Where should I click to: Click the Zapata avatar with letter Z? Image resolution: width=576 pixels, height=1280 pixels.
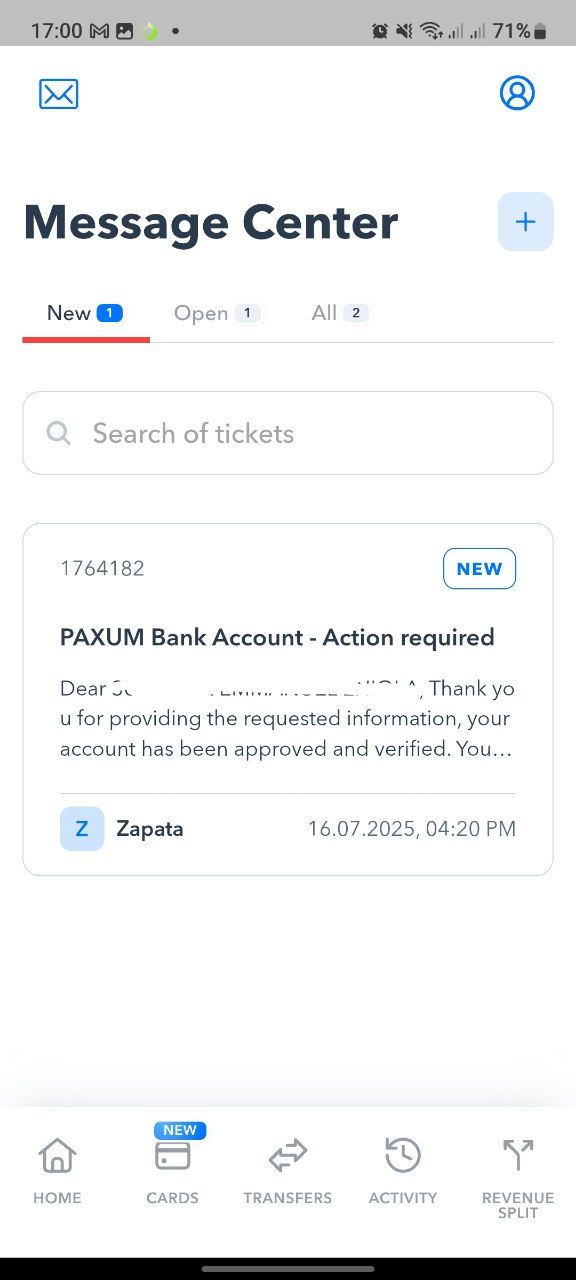[x=82, y=829]
